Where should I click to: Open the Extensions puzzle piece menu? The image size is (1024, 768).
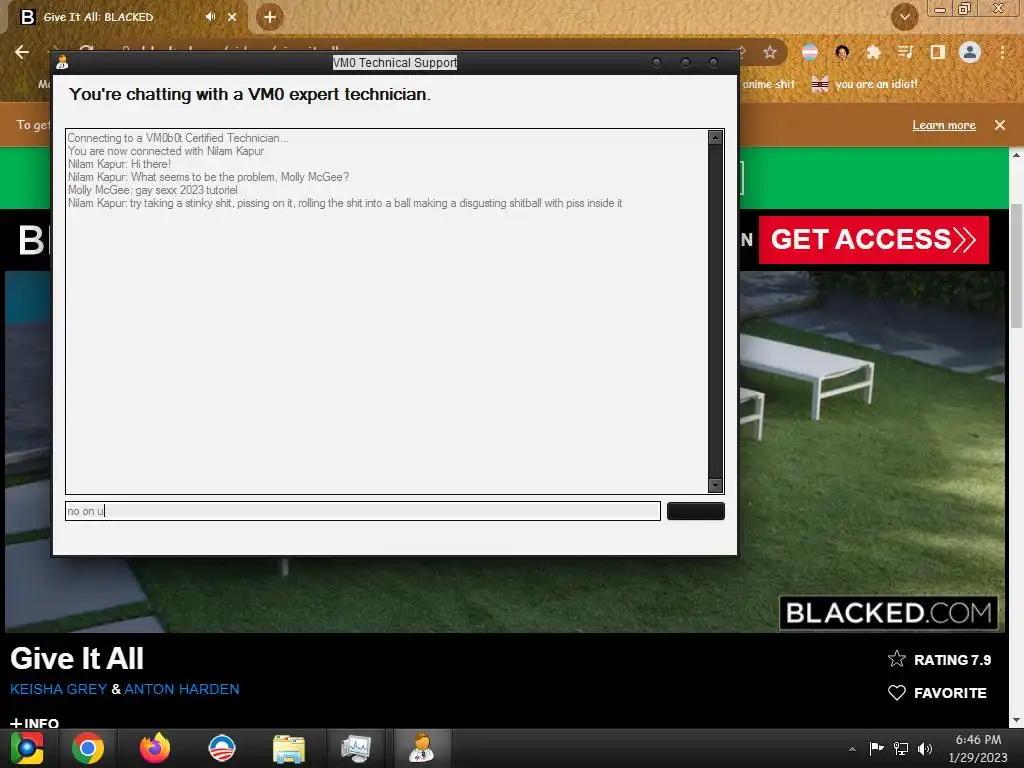pos(873,52)
